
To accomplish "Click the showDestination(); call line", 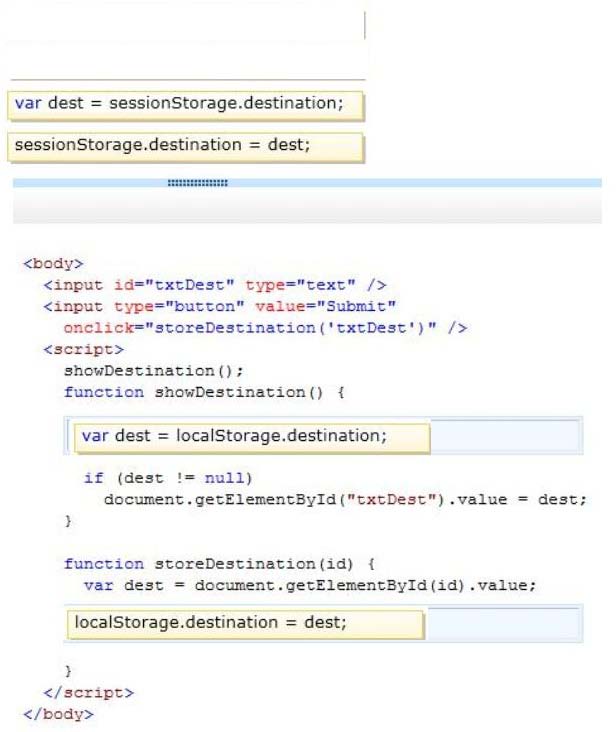I will (x=154, y=371).
